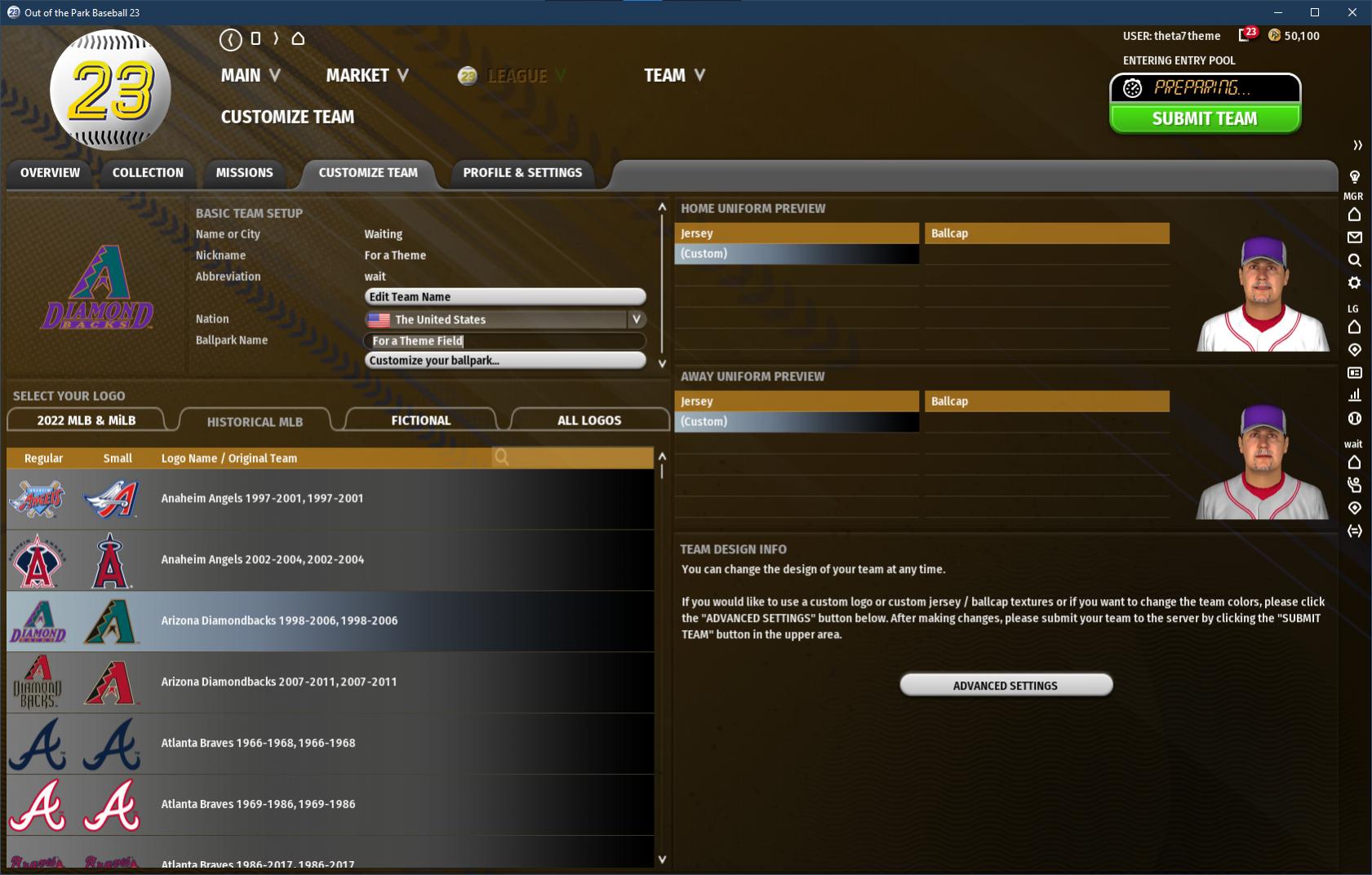
Task: Select the (Custom) away jersey entry
Action: (x=797, y=422)
